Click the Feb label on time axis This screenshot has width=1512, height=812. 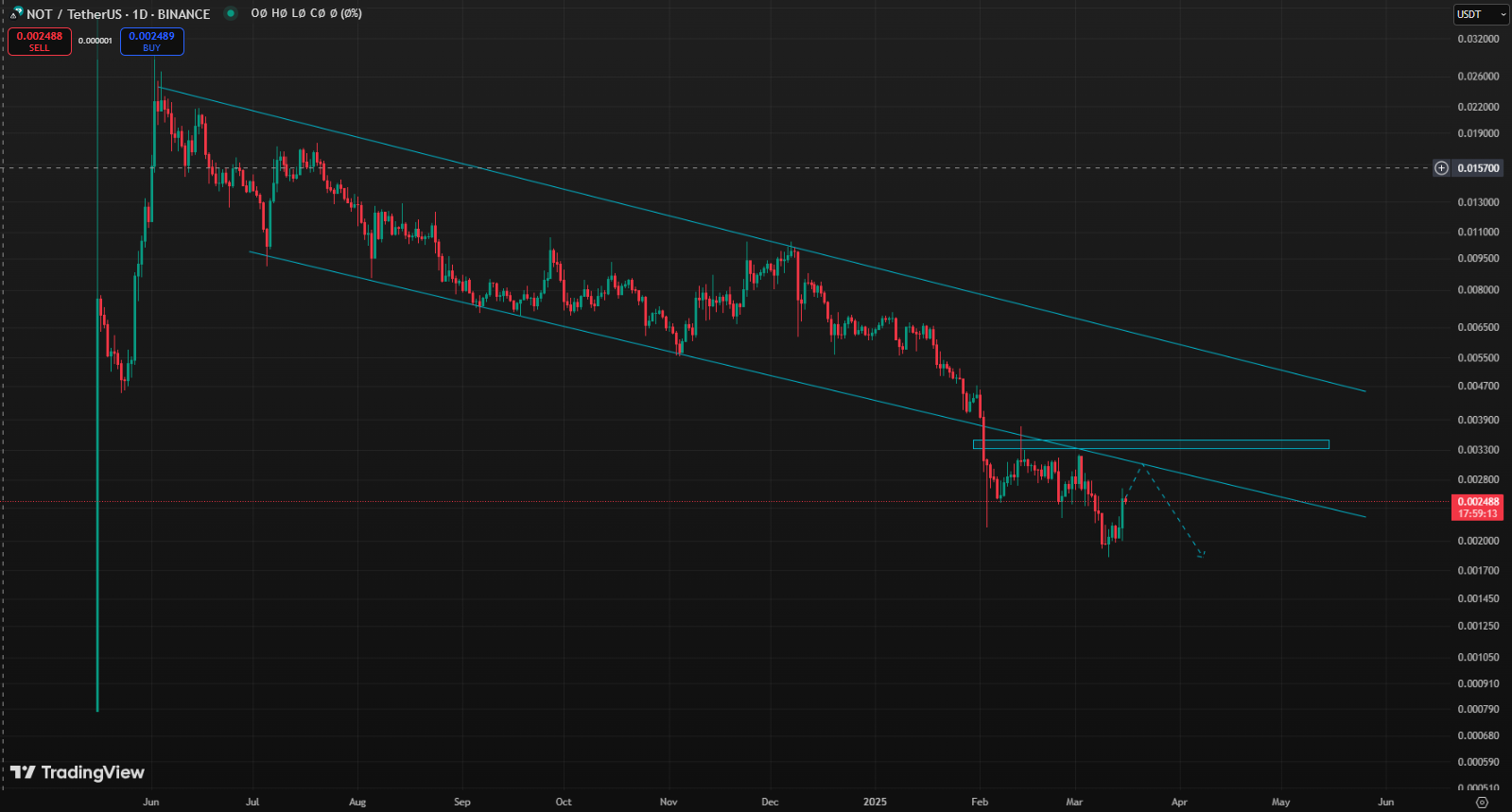(x=980, y=802)
